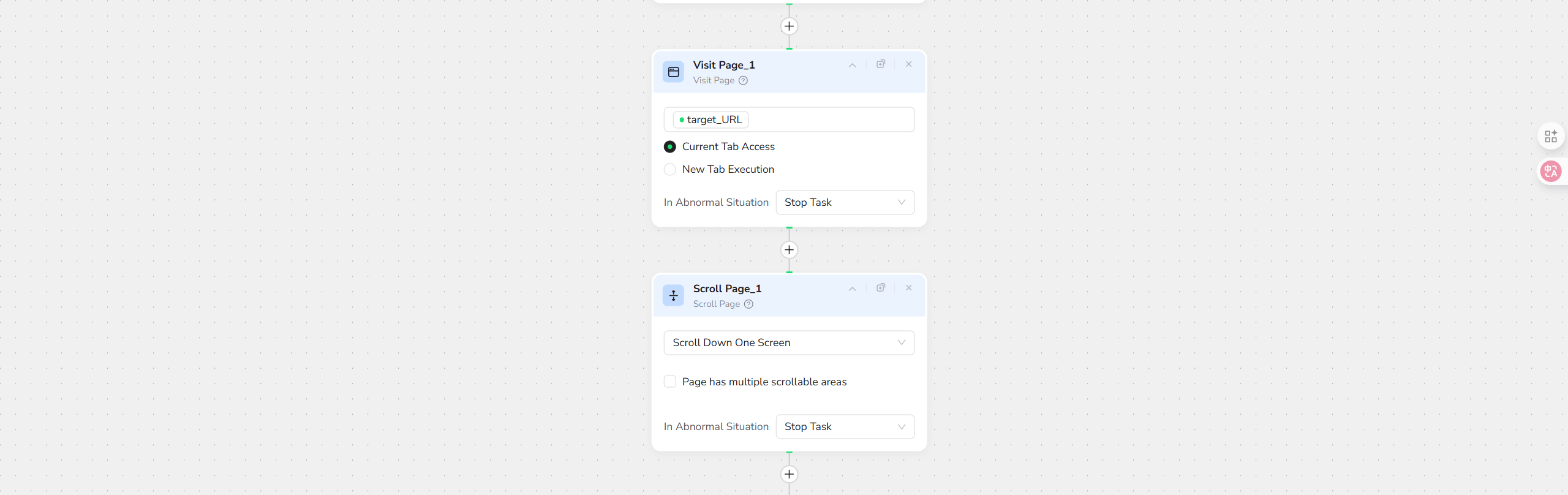
Task: Click the target_URL input field
Action: [x=827, y=120]
